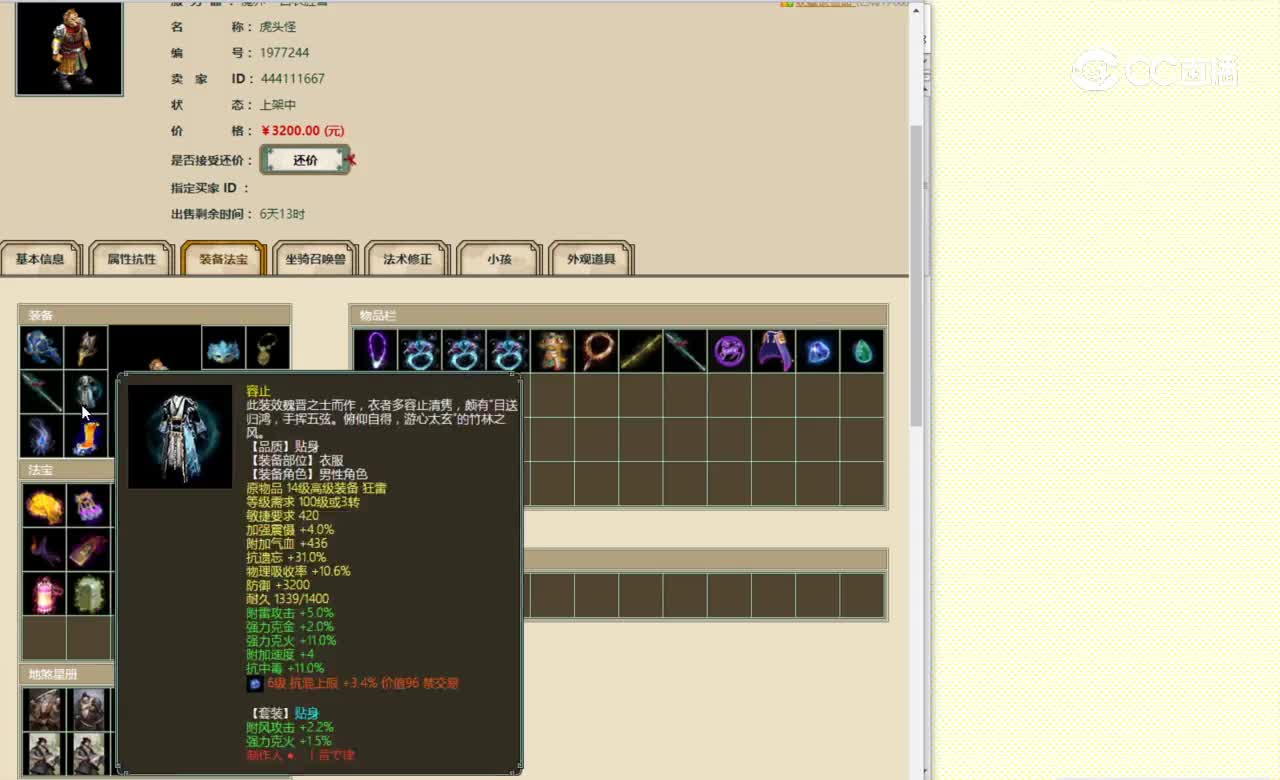The height and width of the screenshot is (780, 1280).
Task: Click the status text 上架中
Action: tap(278, 105)
